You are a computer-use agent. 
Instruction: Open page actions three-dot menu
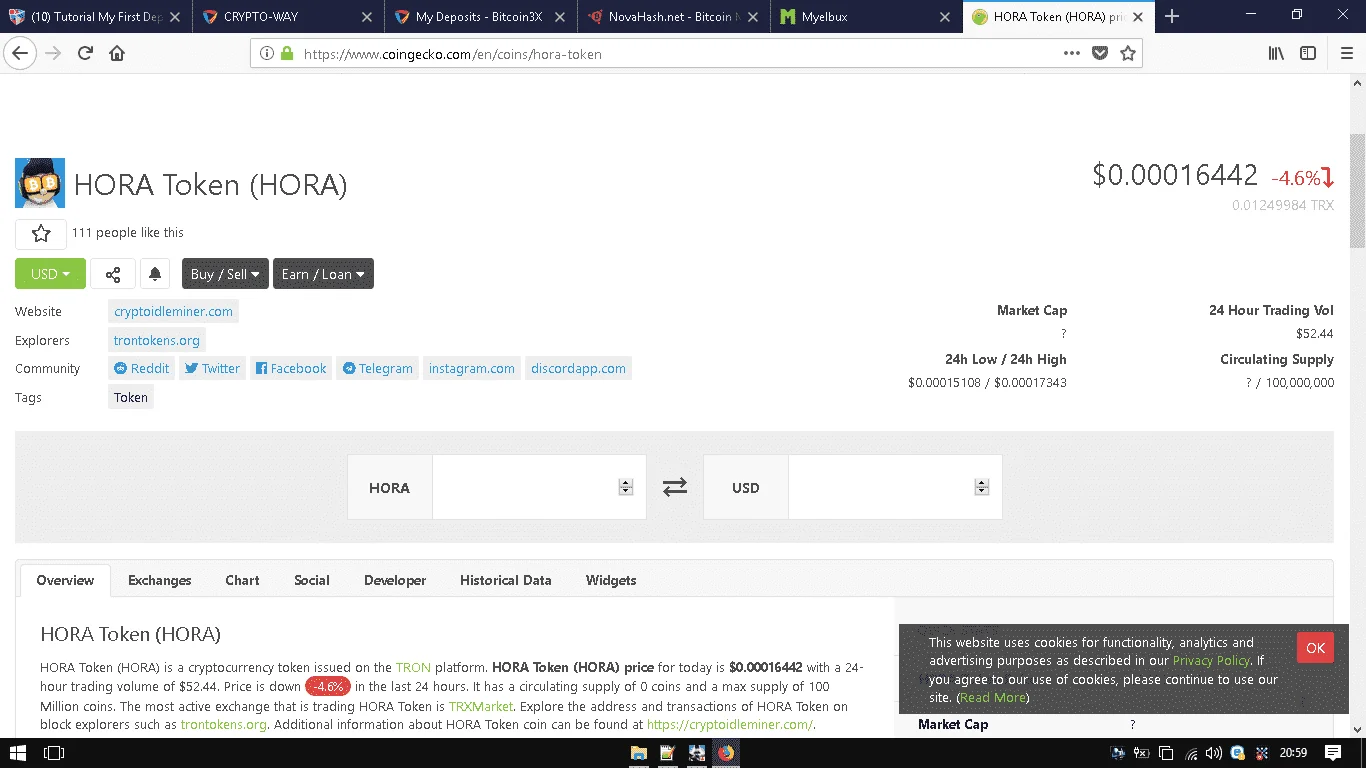pos(1072,53)
